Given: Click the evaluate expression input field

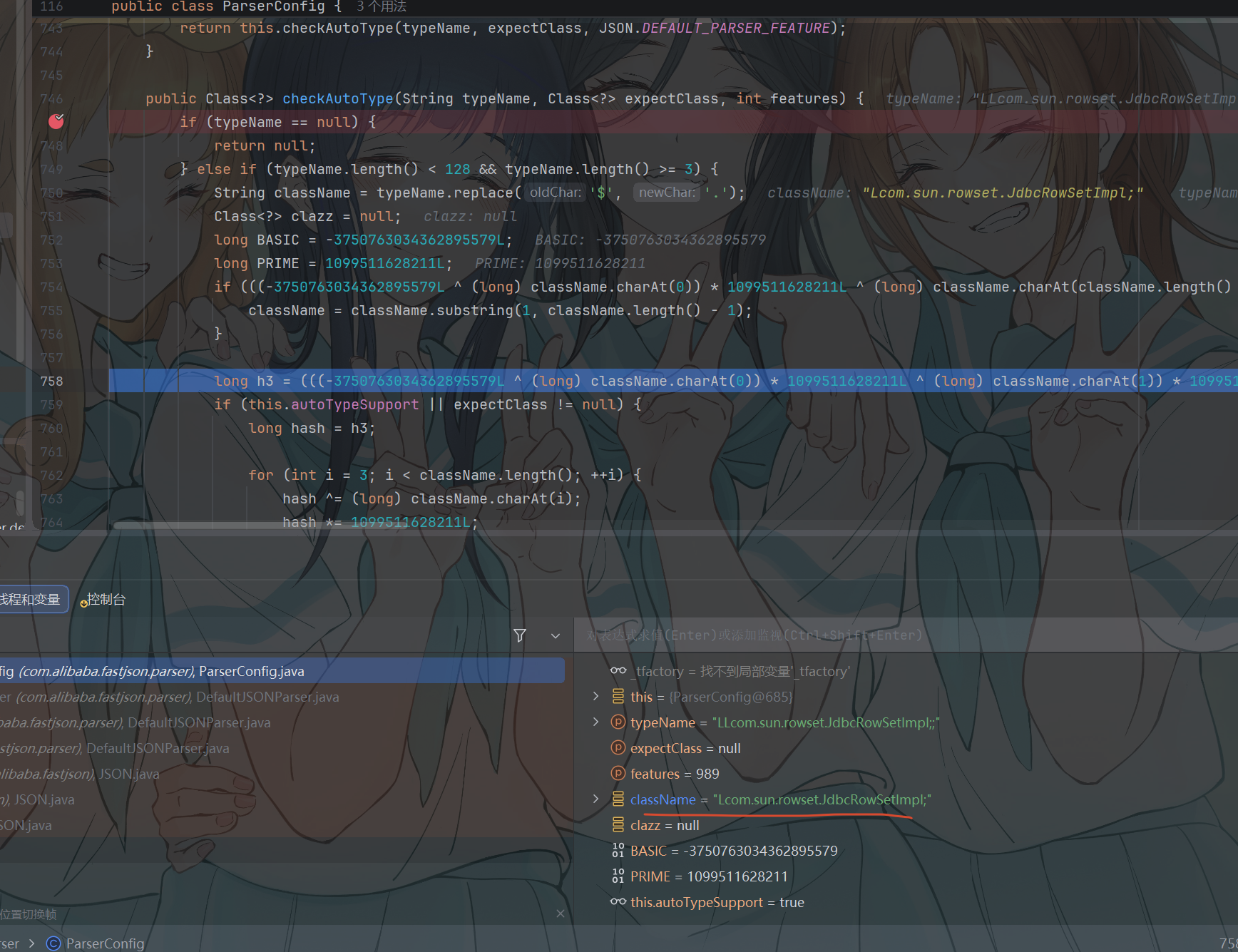Looking at the screenshot, I should tap(906, 635).
